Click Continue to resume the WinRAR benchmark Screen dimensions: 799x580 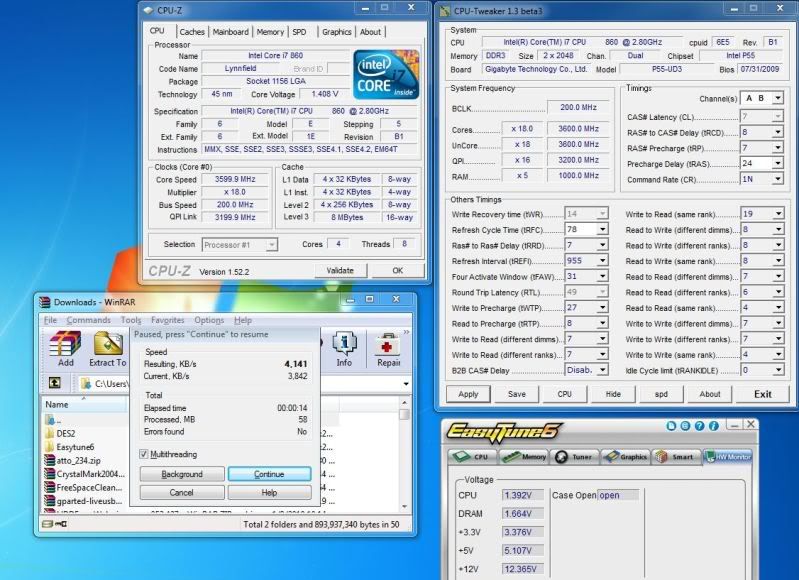point(269,474)
